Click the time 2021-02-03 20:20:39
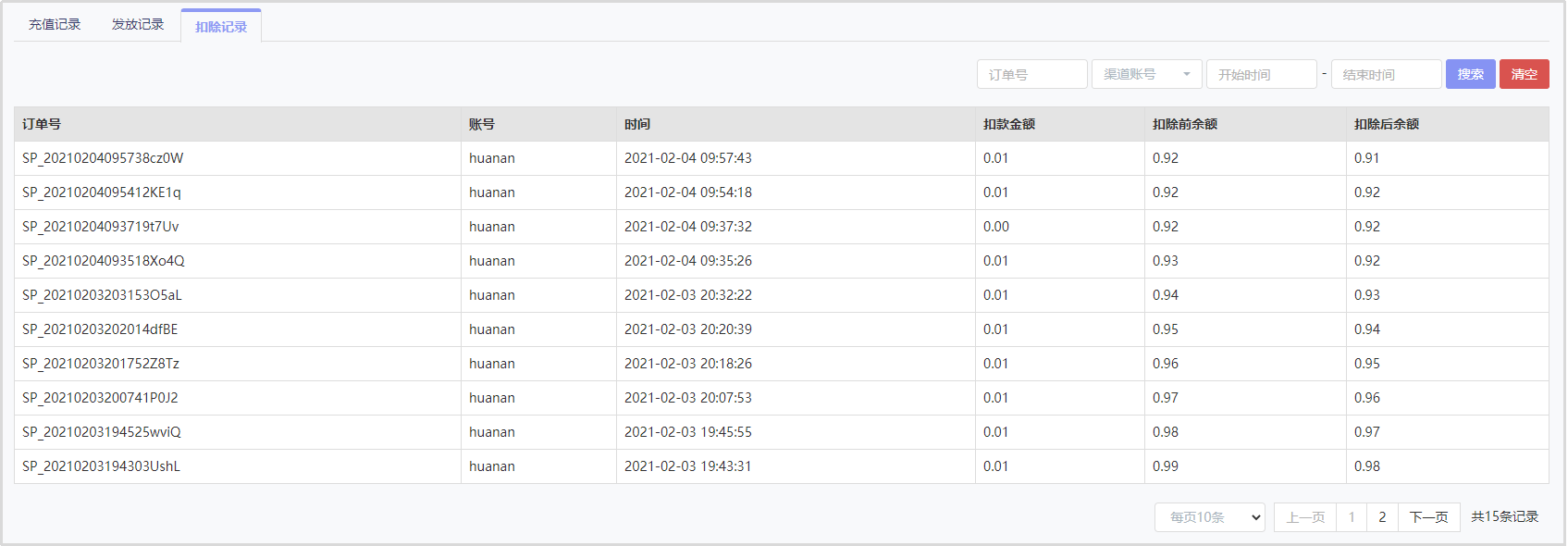This screenshot has height=546, width=1568. point(688,329)
